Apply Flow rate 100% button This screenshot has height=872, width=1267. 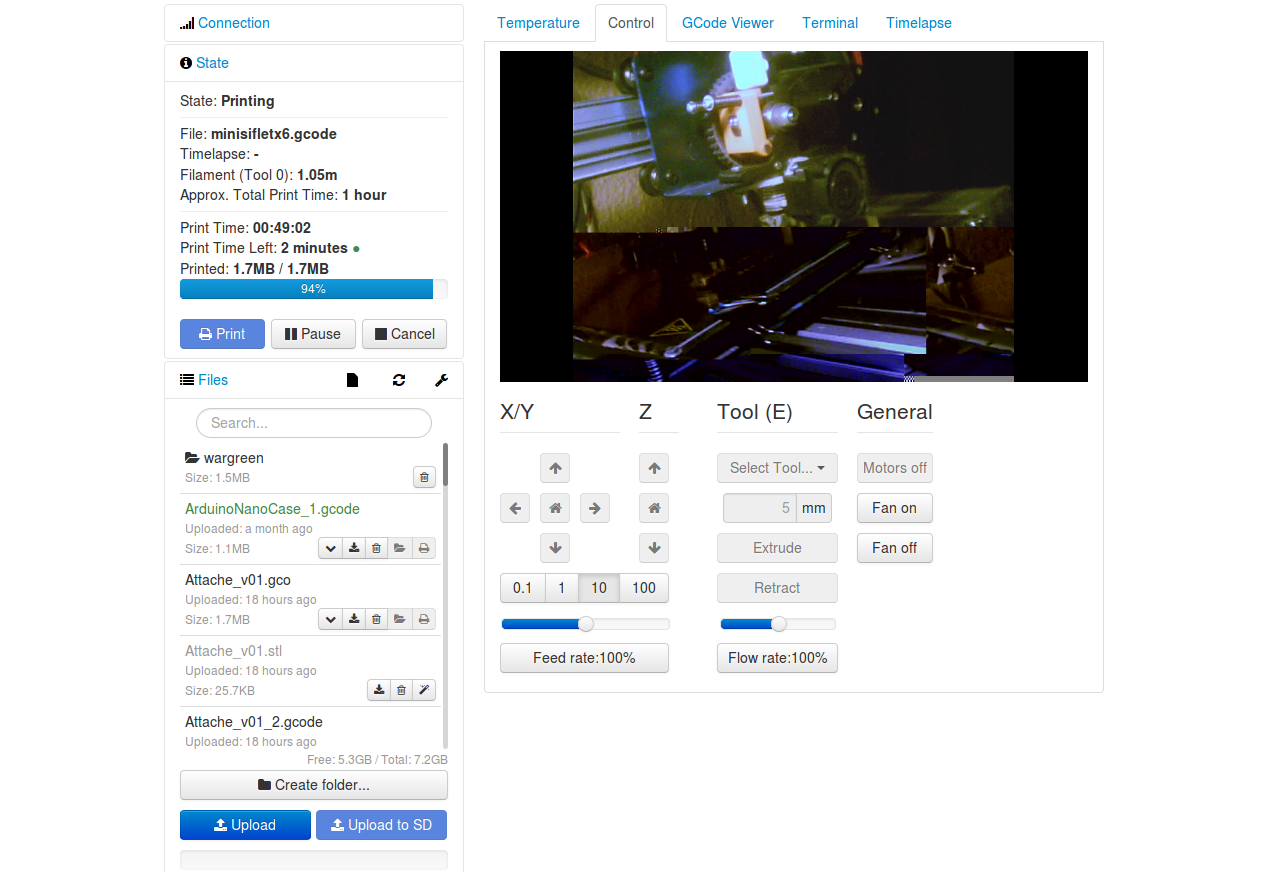click(x=777, y=658)
